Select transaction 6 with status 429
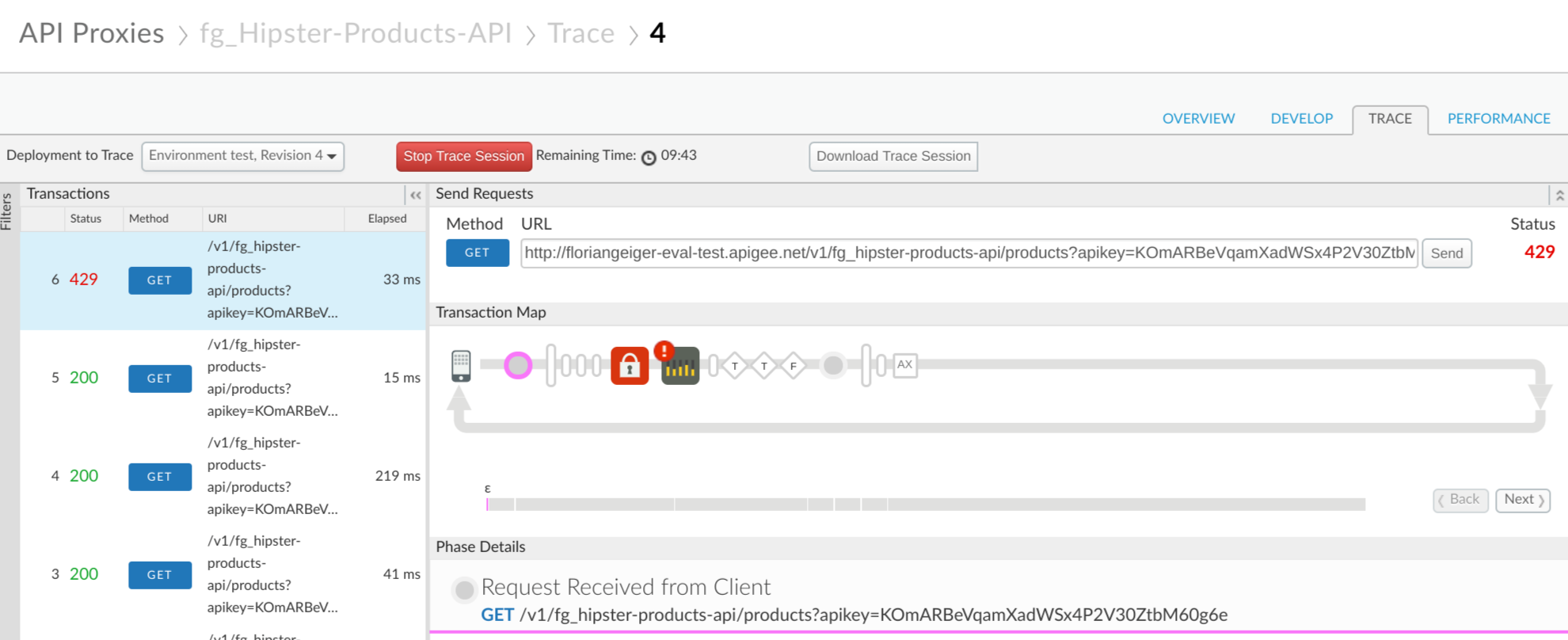The width and height of the screenshot is (1568, 640). click(x=223, y=280)
